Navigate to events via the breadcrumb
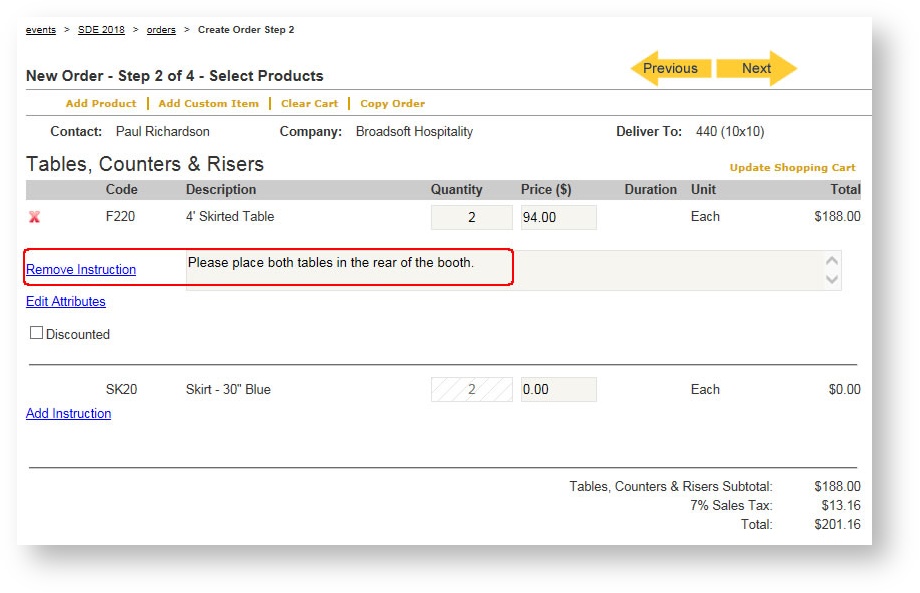This screenshot has width=920, height=593. coord(41,29)
